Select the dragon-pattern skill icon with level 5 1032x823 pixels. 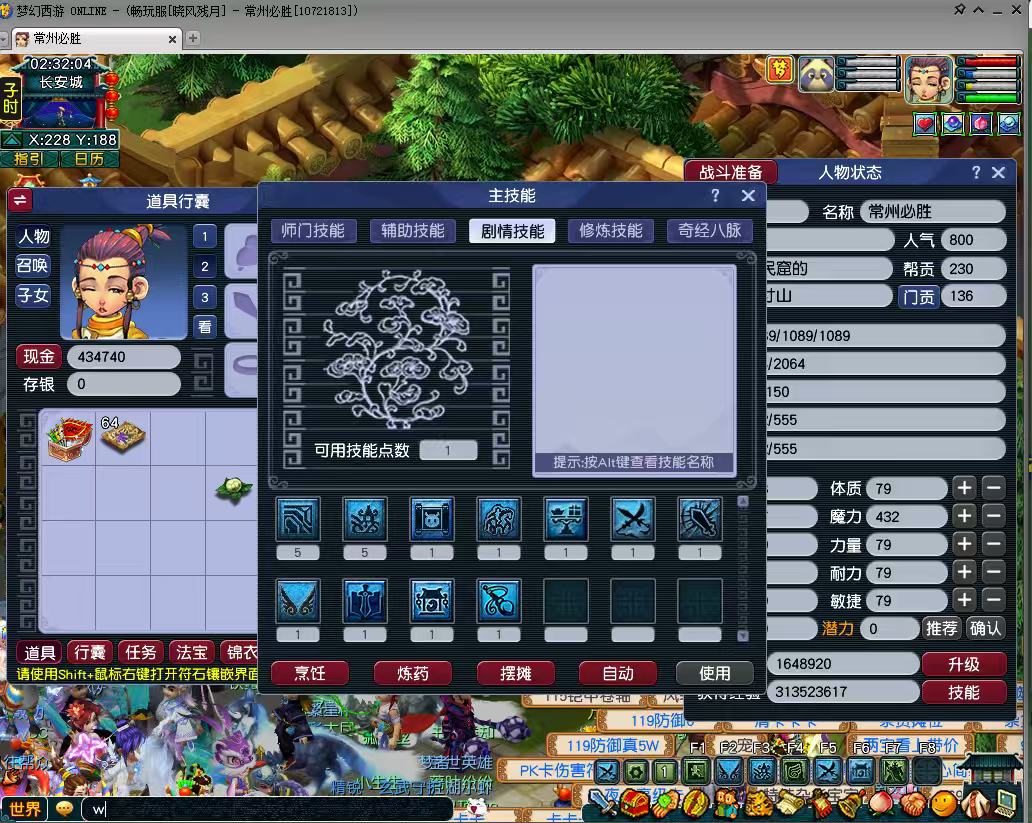tap(365, 519)
